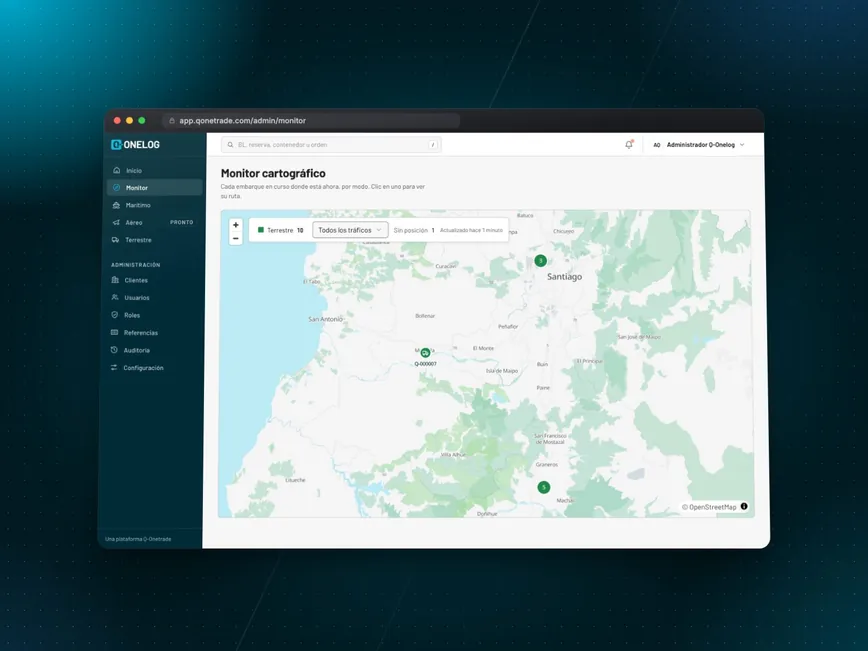
Task: Open the Inicio home icon
Action: (x=116, y=170)
